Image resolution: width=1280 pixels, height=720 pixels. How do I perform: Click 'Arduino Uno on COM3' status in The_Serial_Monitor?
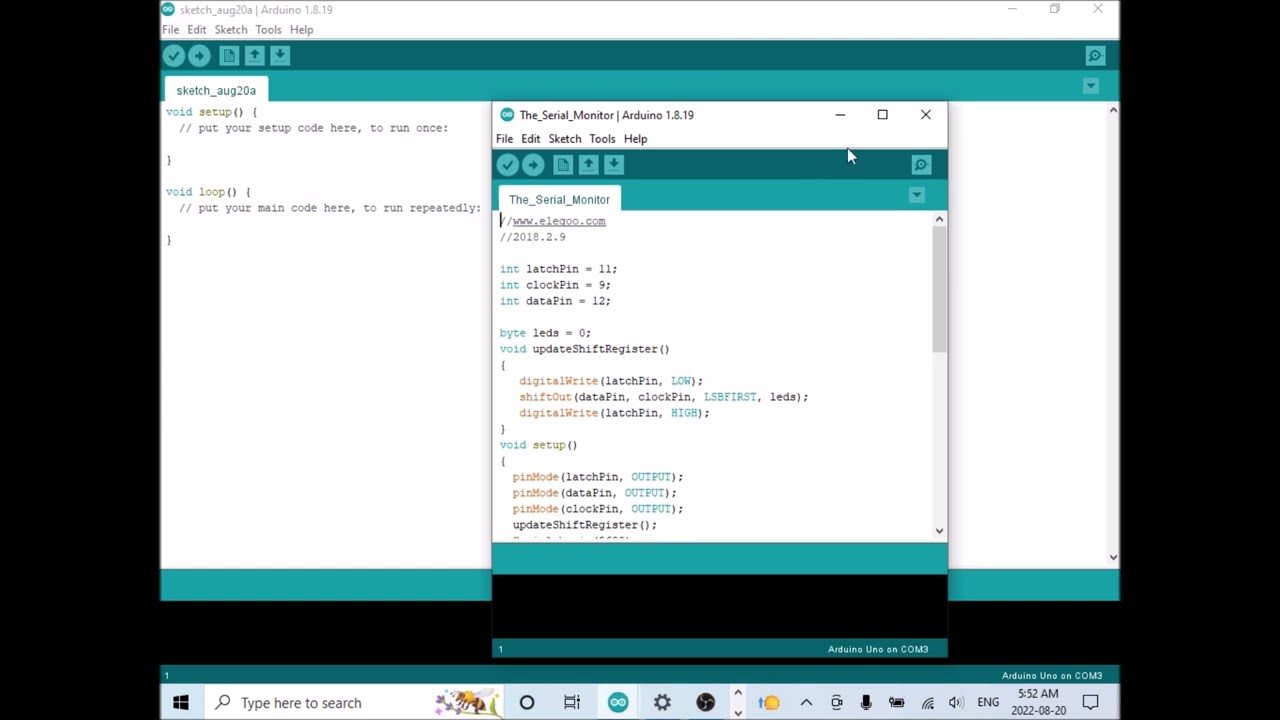coord(878,649)
